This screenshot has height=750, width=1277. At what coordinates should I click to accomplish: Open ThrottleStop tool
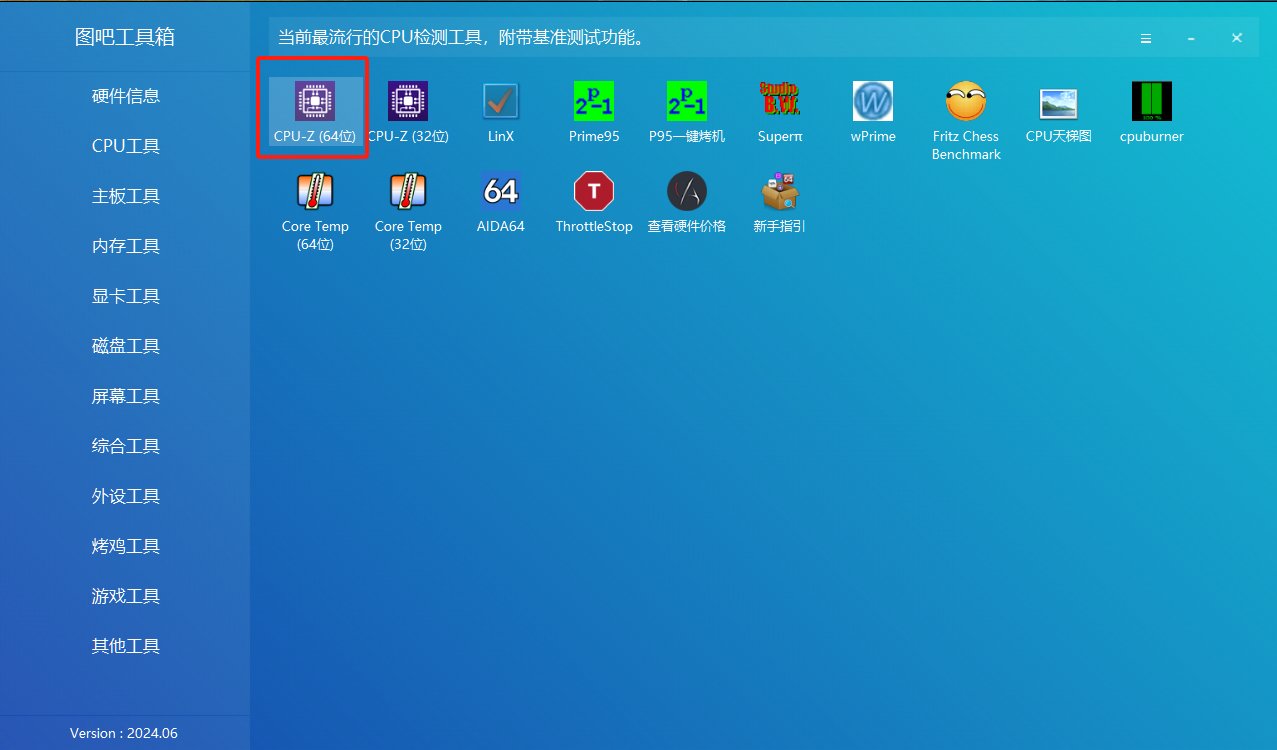[594, 201]
